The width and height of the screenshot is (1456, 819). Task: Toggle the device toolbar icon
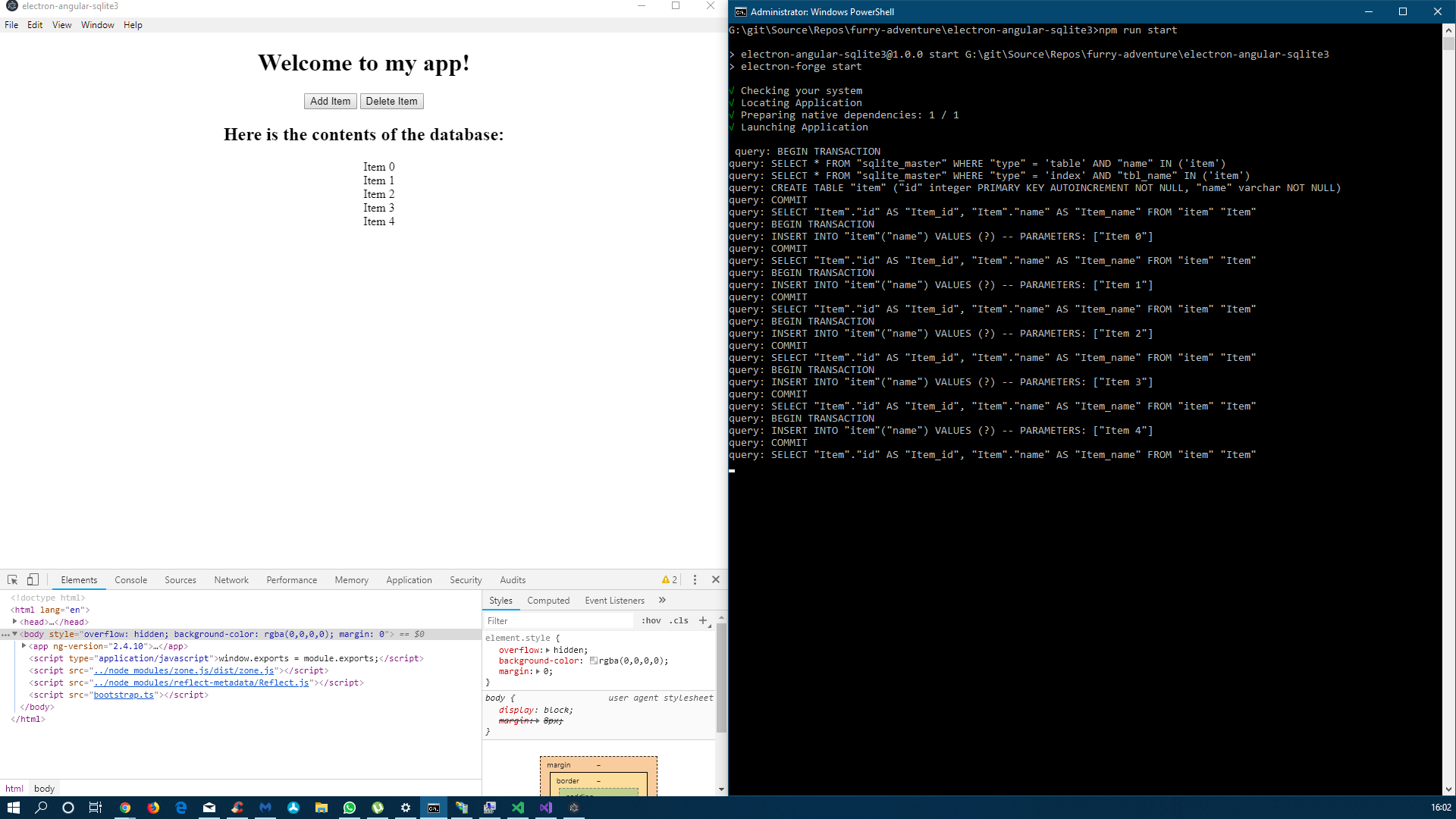coord(33,579)
